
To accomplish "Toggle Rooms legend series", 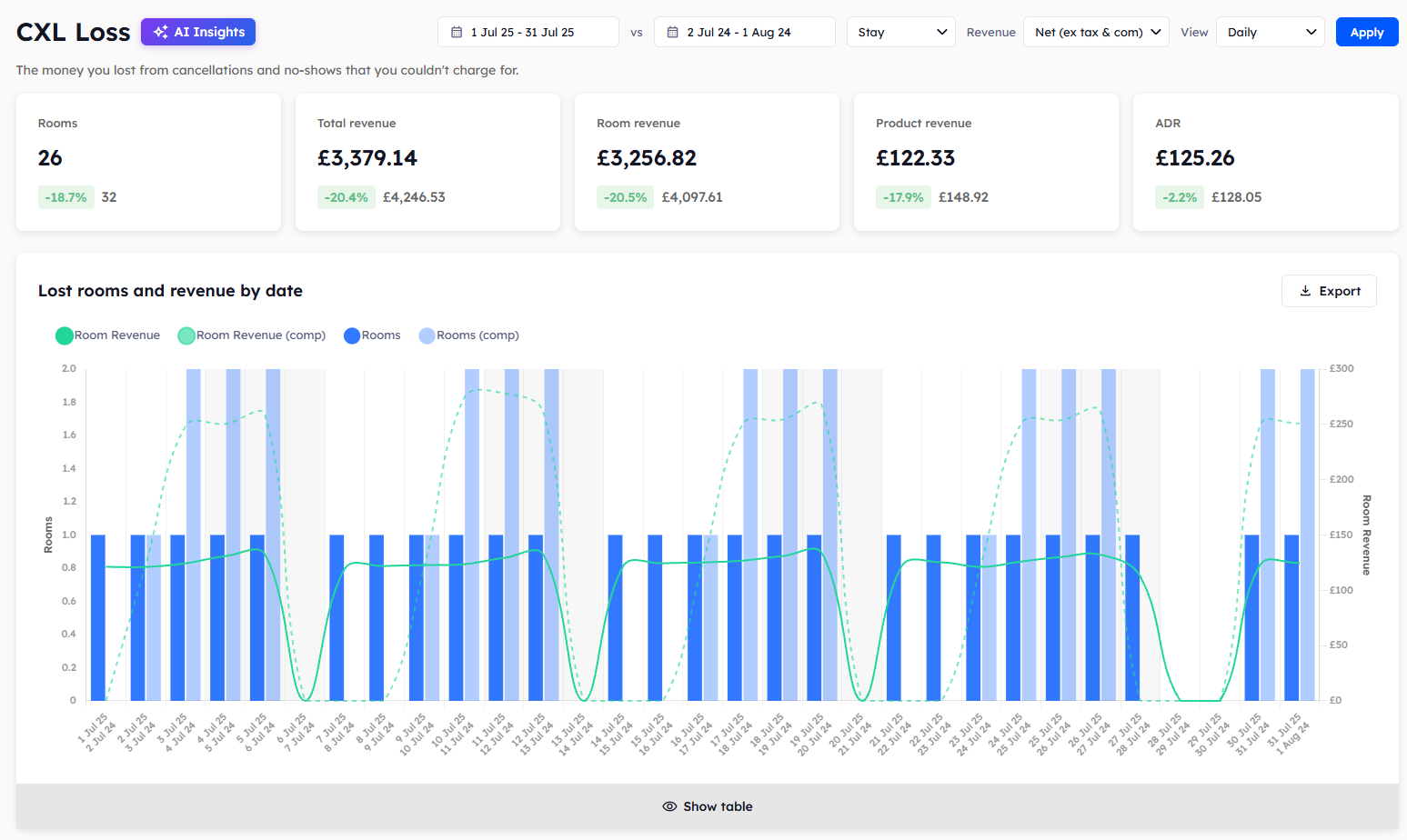I will 372,335.
